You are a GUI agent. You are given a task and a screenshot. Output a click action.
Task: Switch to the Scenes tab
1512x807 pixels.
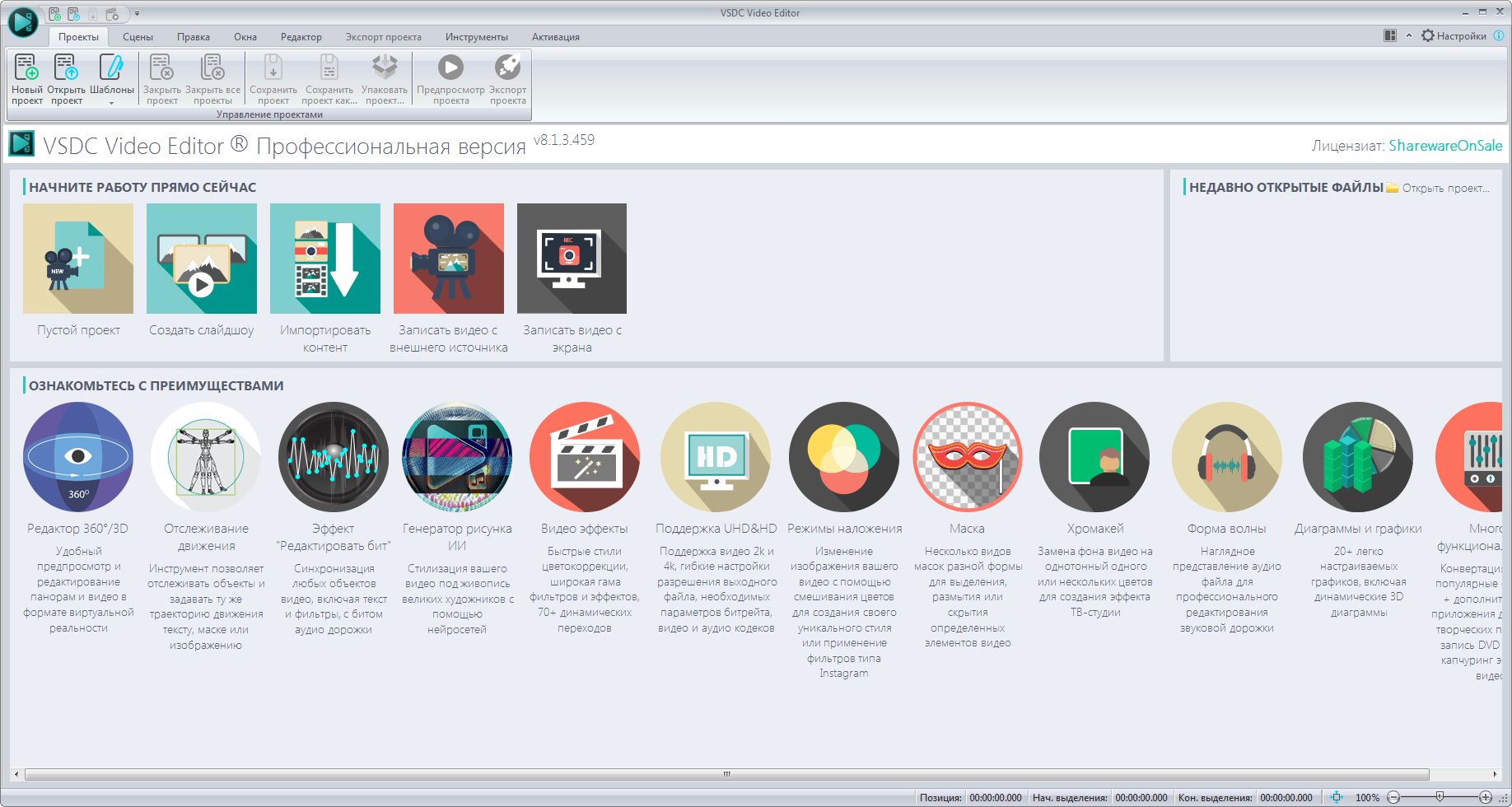click(138, 37)
